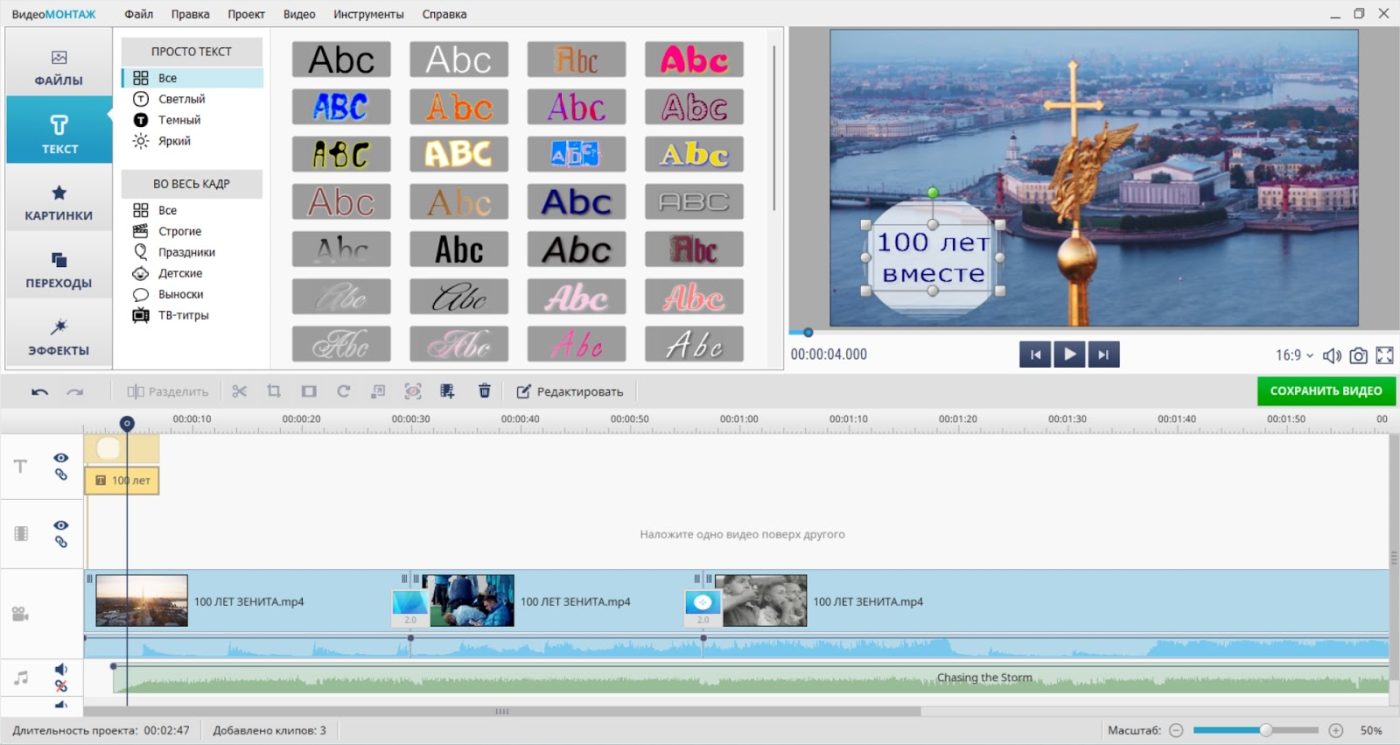Open fullscreen preview mode

[1384, 355]
